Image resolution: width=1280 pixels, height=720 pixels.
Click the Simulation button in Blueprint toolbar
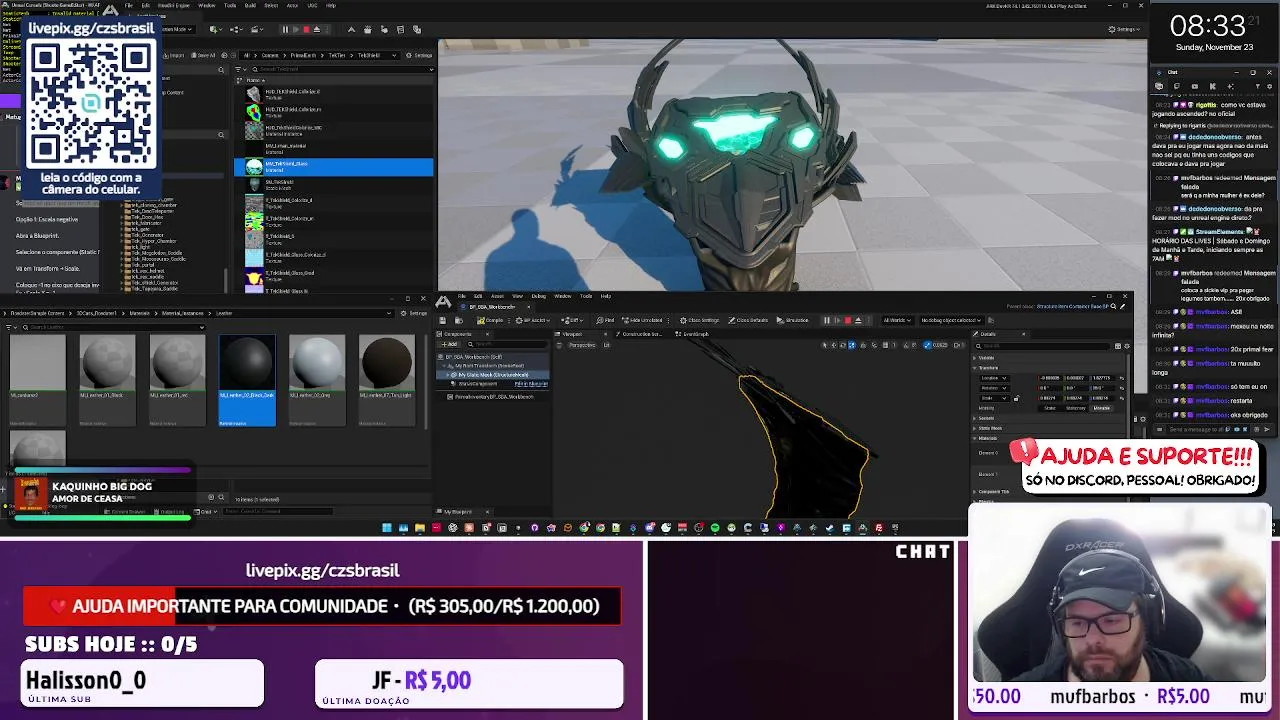click(x=793, y=320)
